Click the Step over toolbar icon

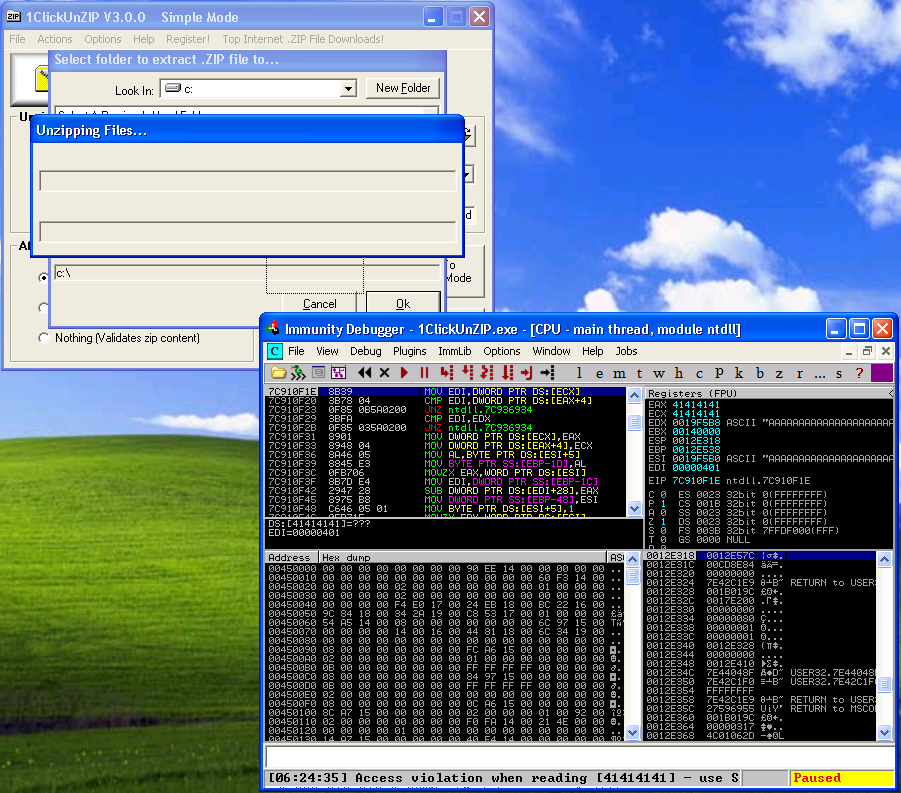467,373
